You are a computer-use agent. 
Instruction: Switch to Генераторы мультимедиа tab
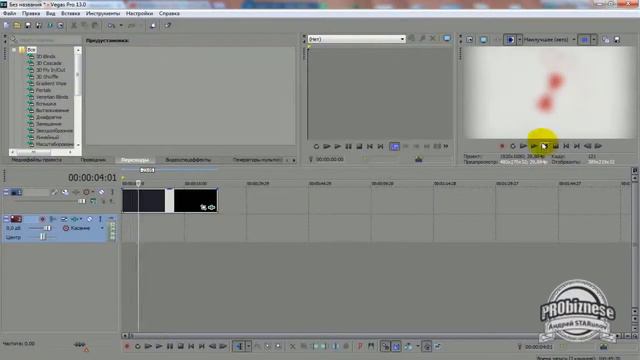[x=257, y=160]
